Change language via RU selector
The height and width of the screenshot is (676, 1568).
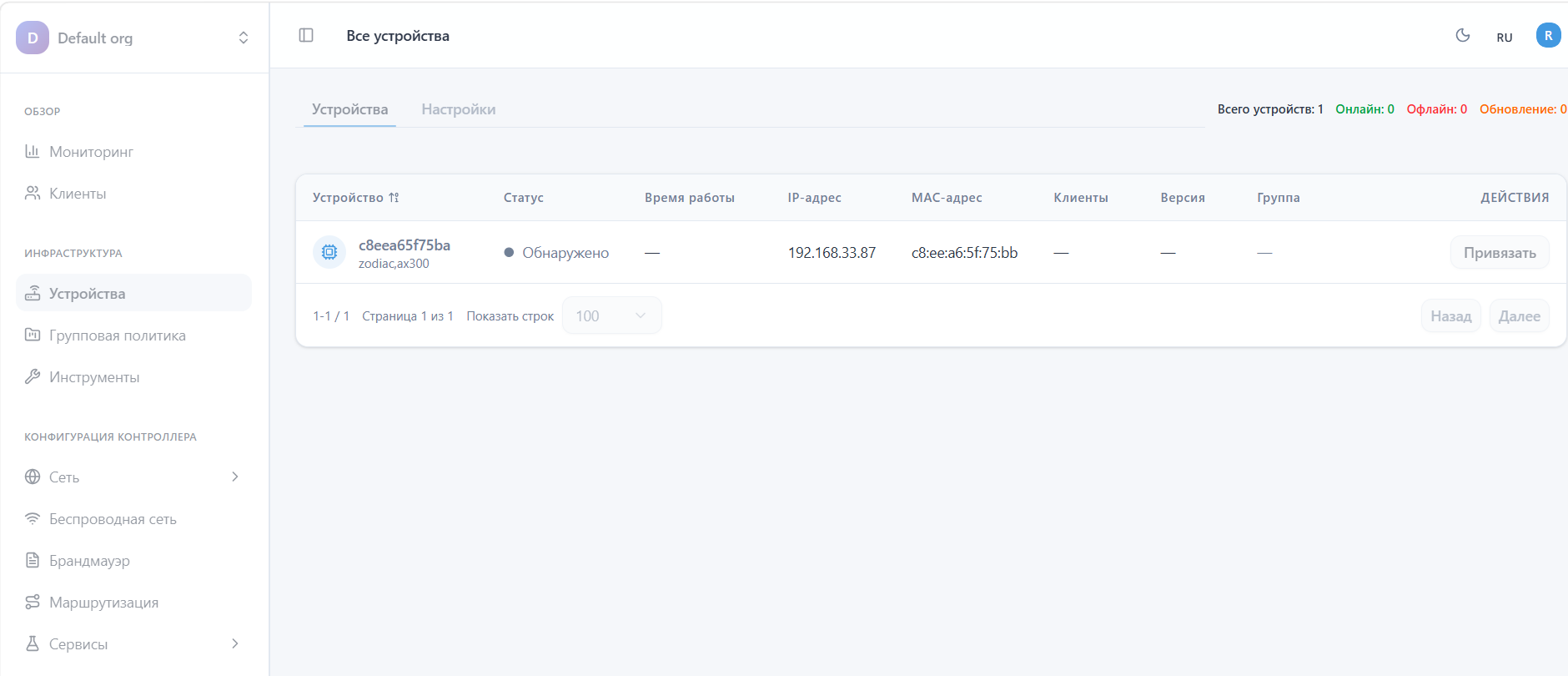1504,38
